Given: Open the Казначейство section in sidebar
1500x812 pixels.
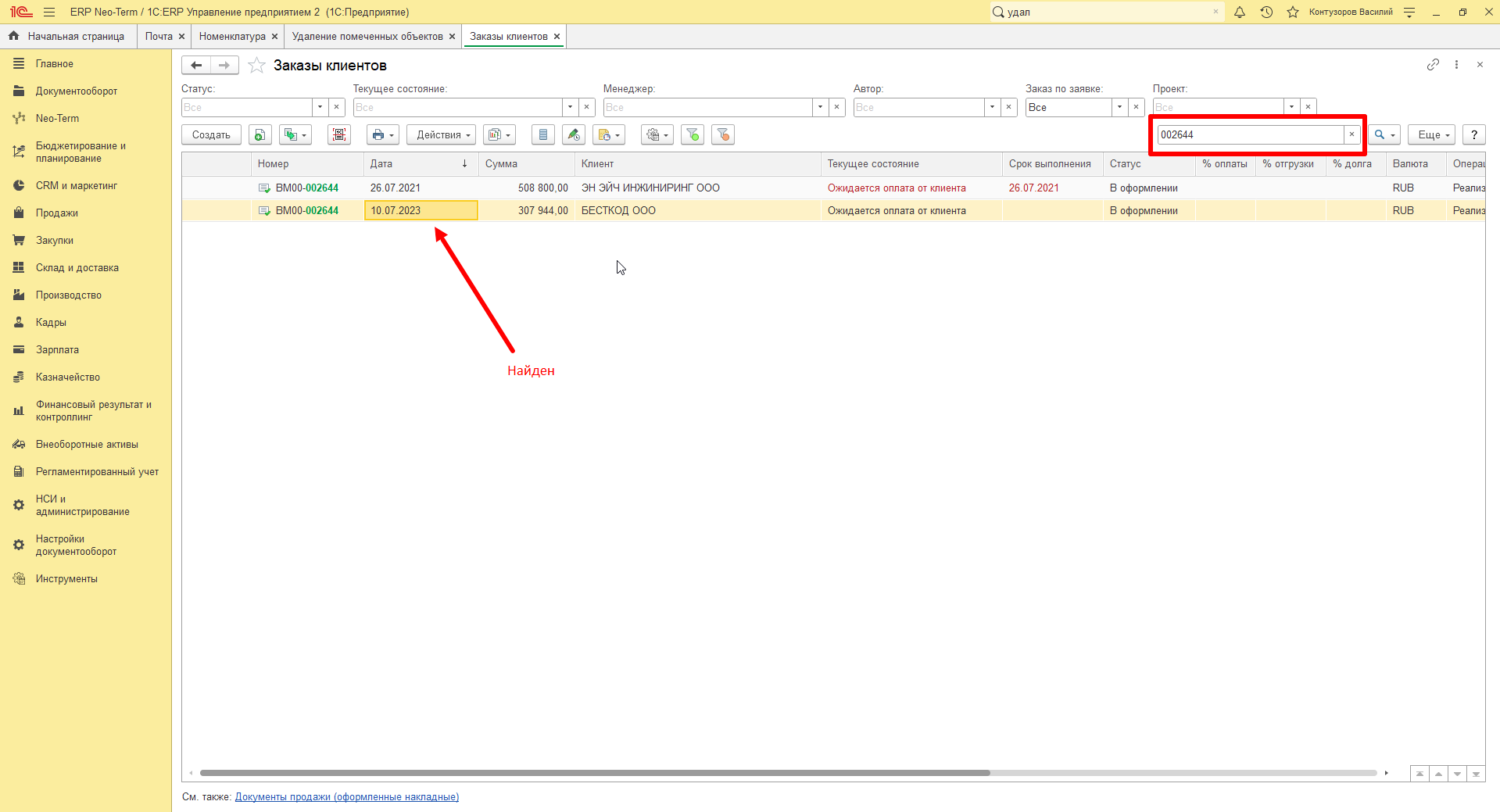Looking at the screenshot, I should (68, 377).
